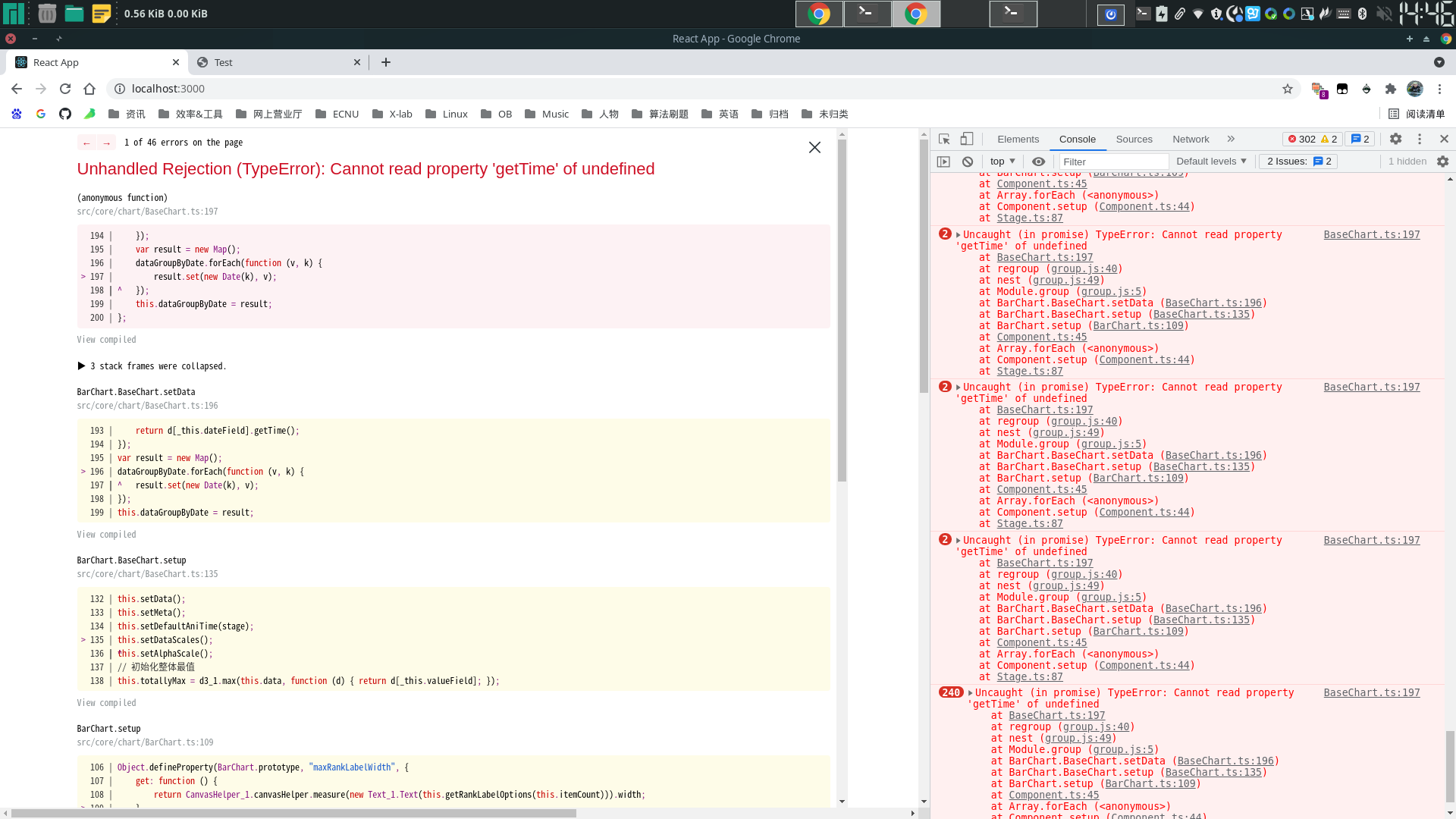Click the 'View compiled' link
This screenshot has height=819, width=1456.
pos(106,339)
